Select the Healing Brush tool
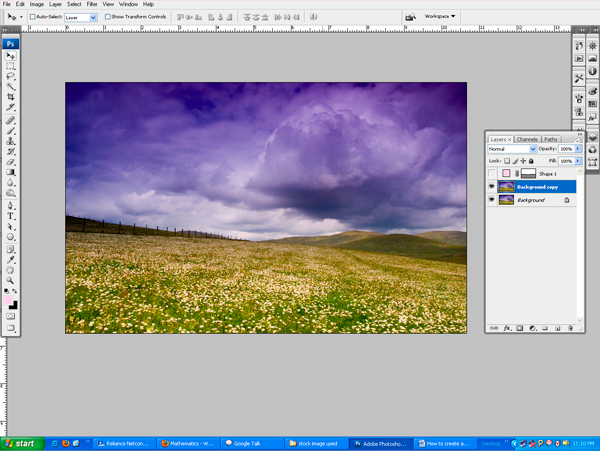600x451 pixels. click(11, 120)
